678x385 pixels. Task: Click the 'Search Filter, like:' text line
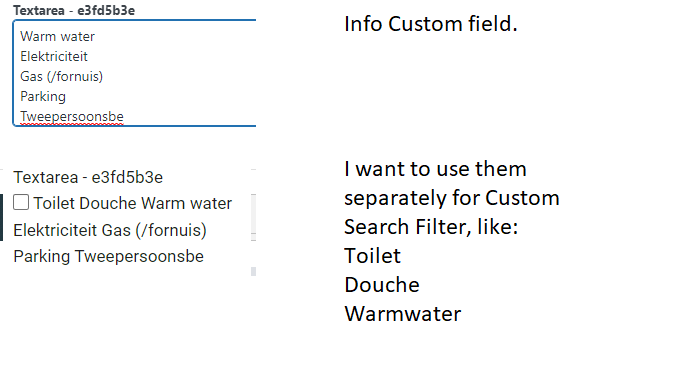tap(431, 227)
